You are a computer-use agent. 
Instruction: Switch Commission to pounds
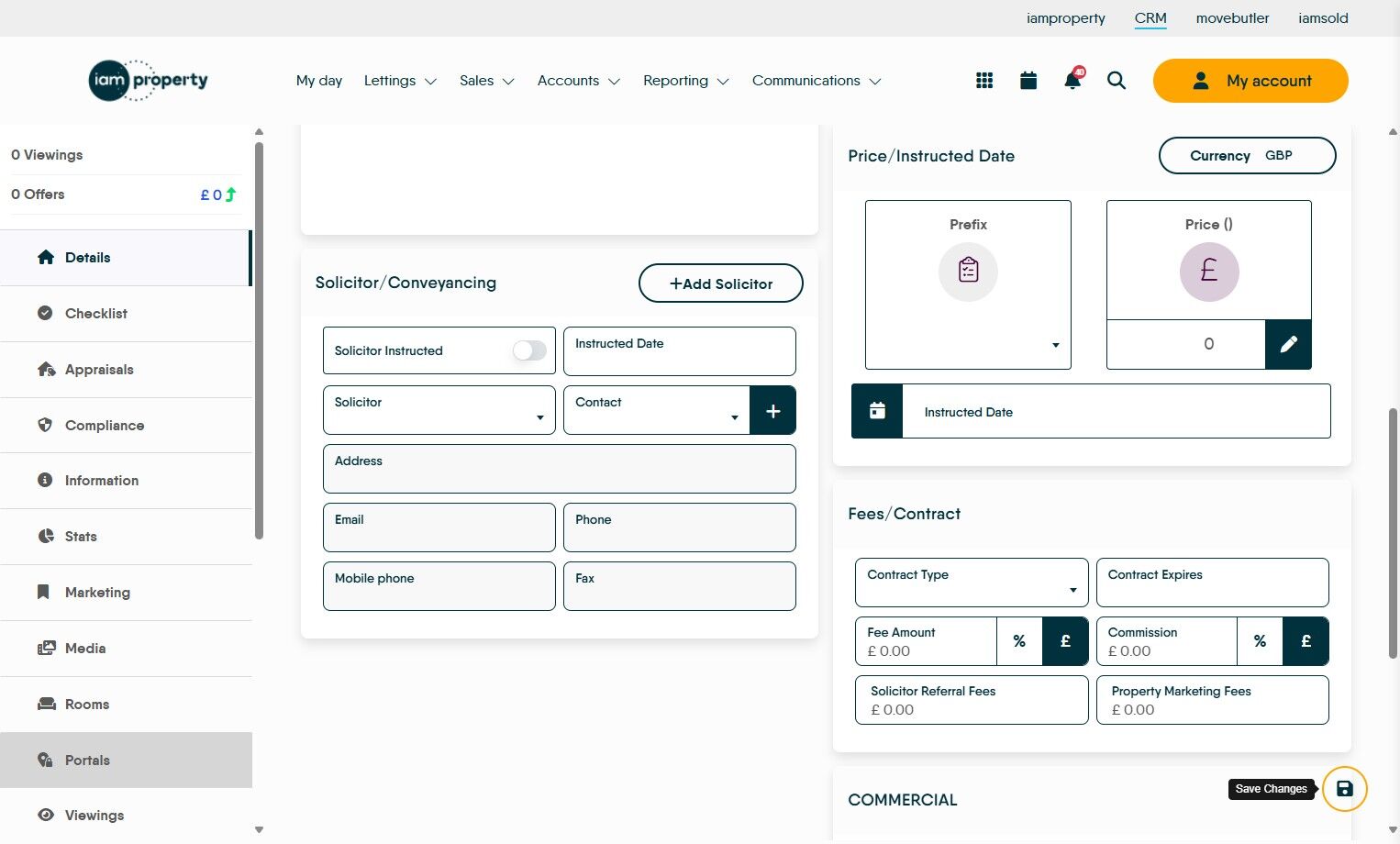(x=1306, y=641)
